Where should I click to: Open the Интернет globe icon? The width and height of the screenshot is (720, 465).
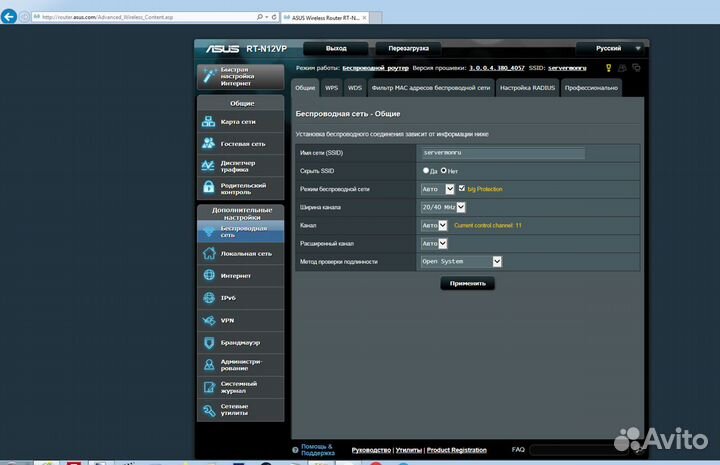click(208, 275)
